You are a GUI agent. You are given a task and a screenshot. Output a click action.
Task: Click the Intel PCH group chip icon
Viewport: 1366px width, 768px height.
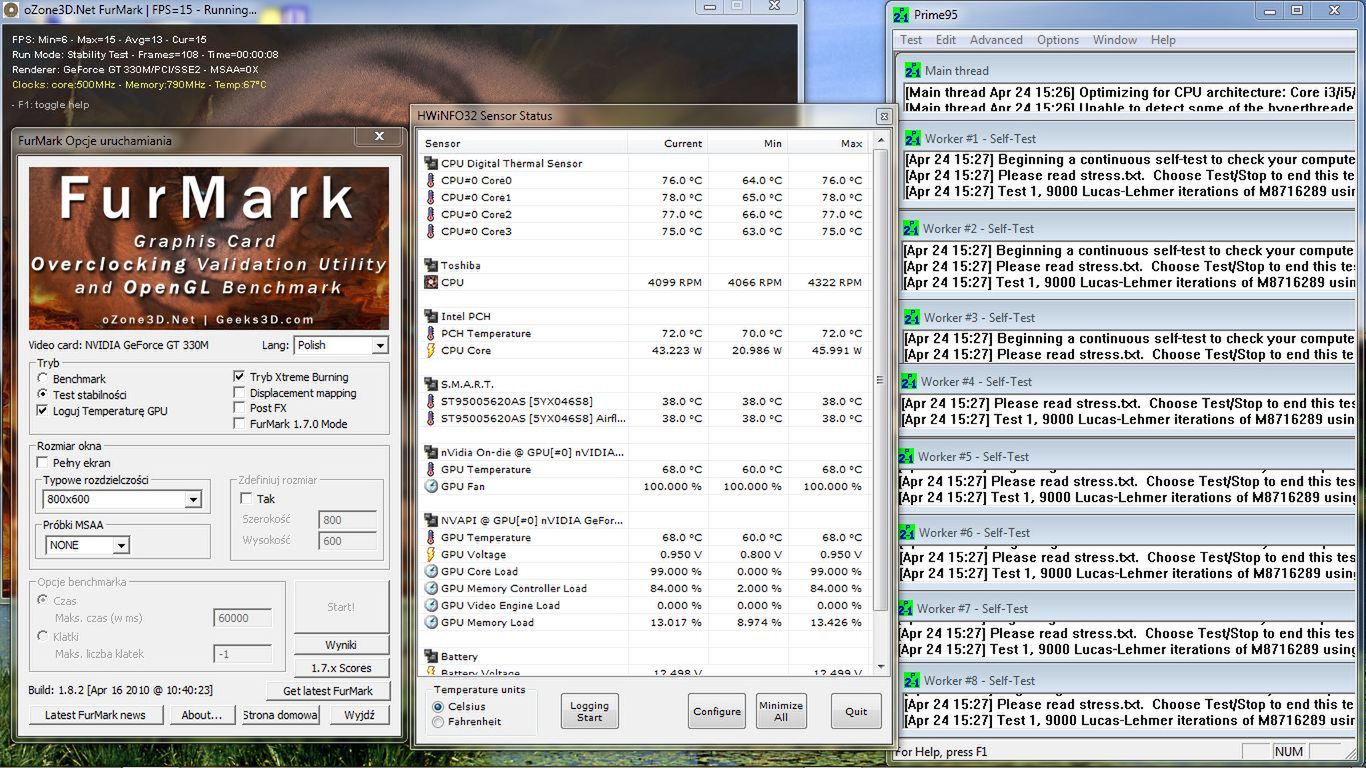click(x=431, y=316)
